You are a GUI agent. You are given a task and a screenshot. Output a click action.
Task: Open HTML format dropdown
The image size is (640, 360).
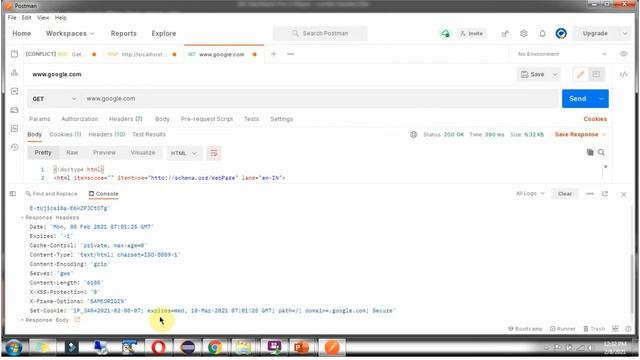point(184,153)
